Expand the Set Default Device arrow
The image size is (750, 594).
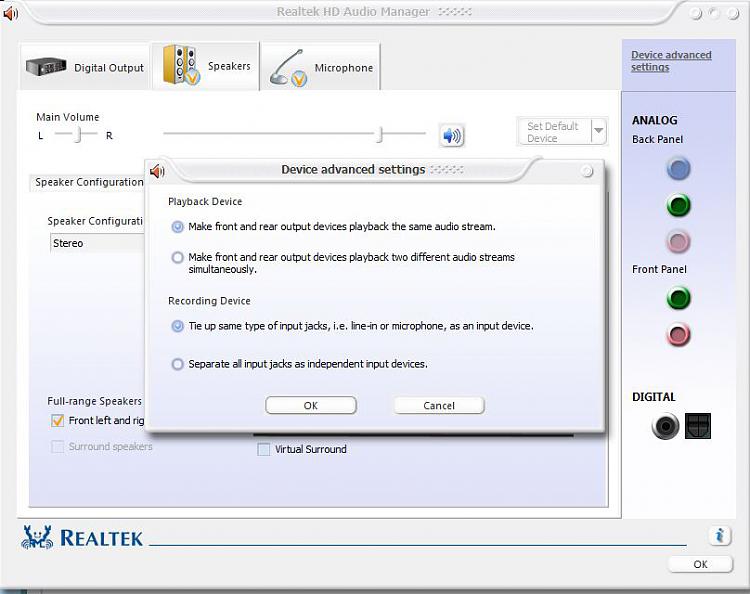pos(599,131)
